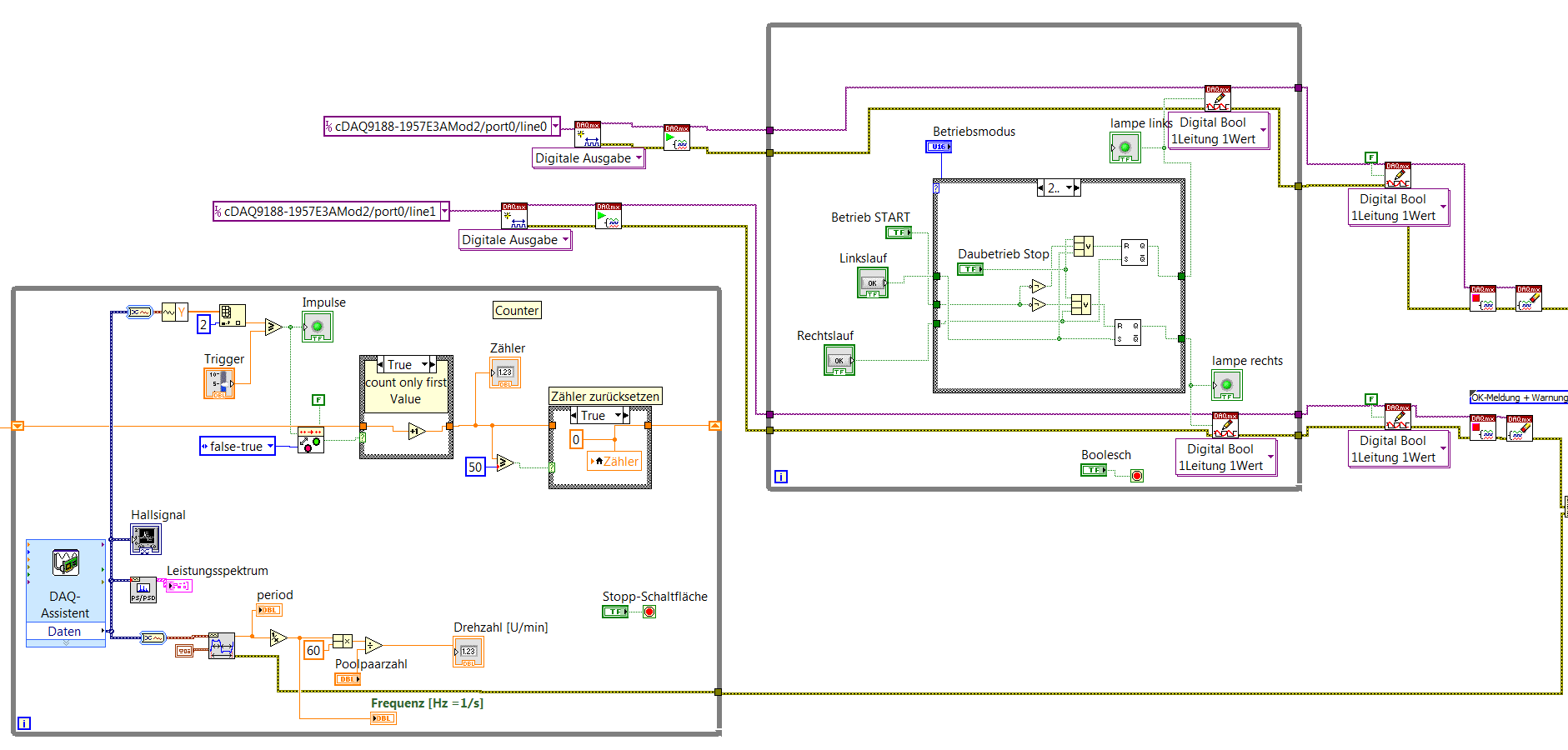The image size is (1568, 750).
Task: Click the Zähler numeric indicator terminal
Action: (505, 372)
